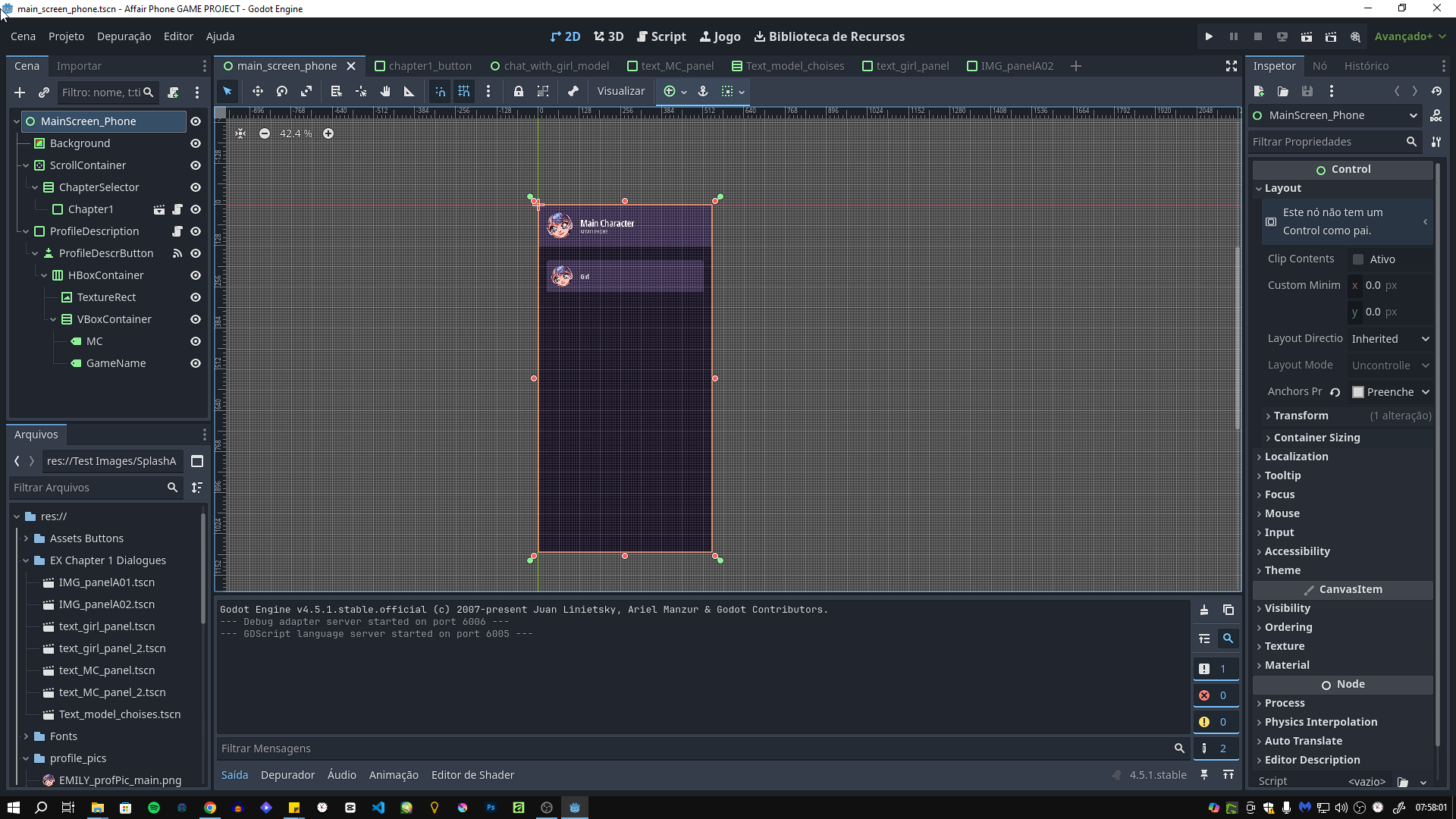Toggle grid snapping in the toolbar

pyautogui.click(x=464, y=91)
